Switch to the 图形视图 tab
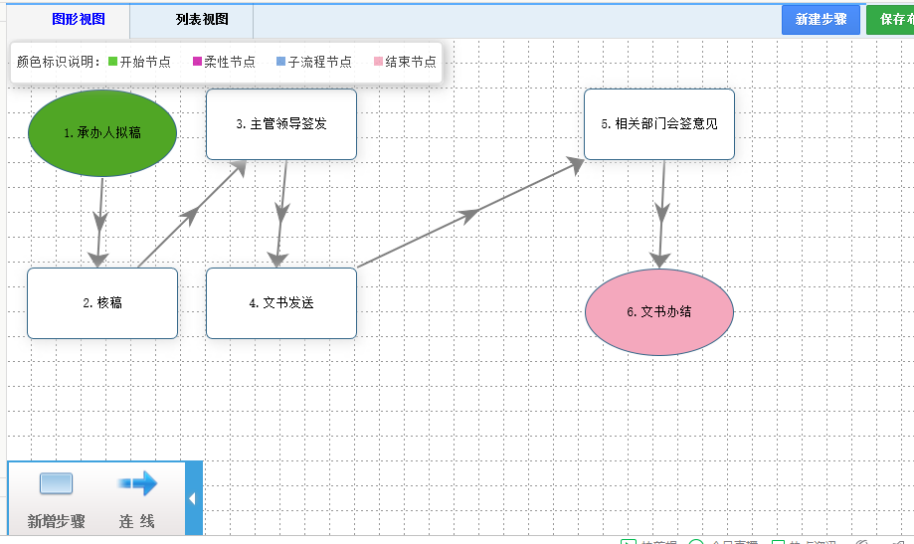The image size is (914, 544). coord(78,19)
